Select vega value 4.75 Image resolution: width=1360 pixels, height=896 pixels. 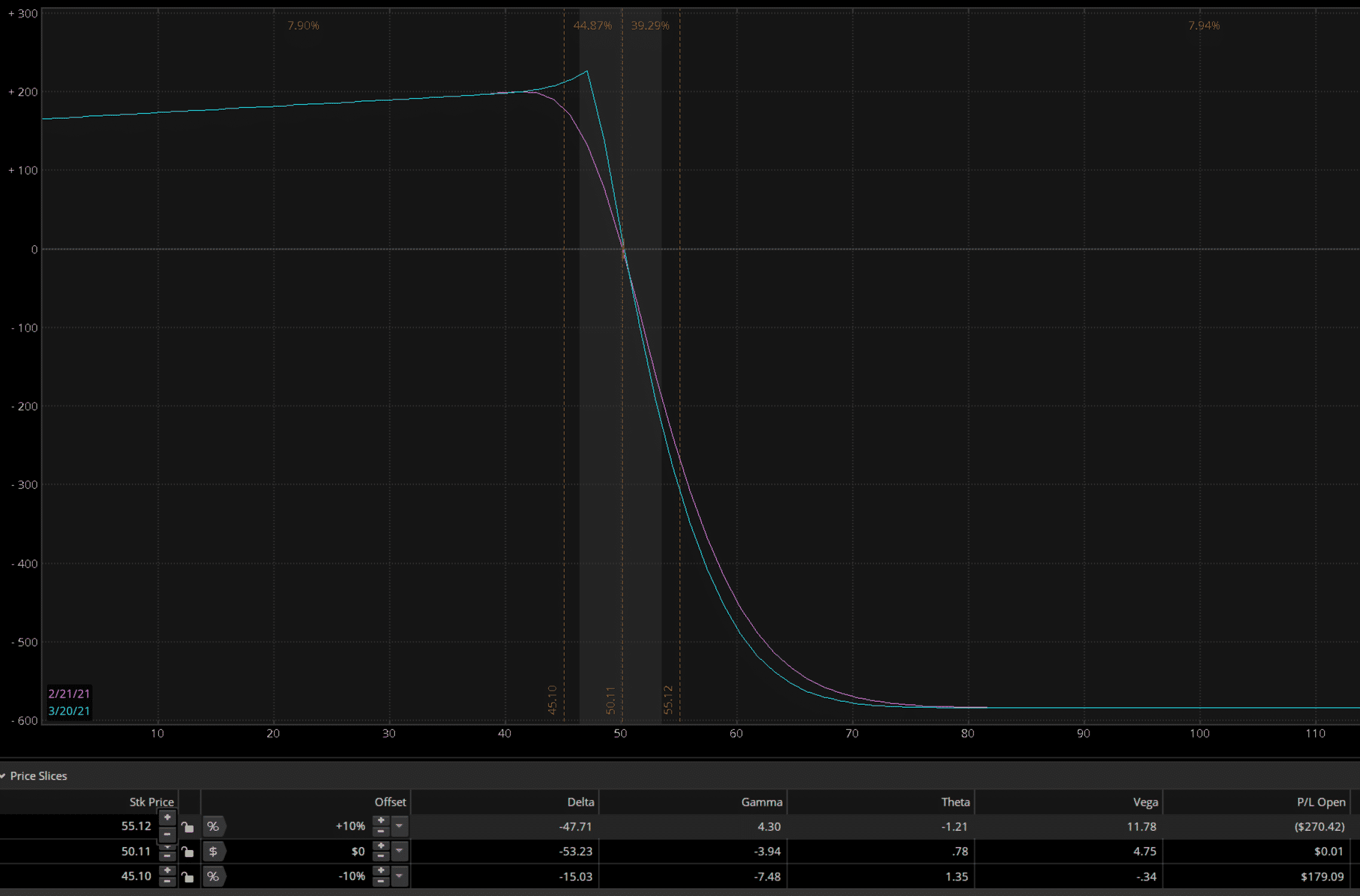1145,852
